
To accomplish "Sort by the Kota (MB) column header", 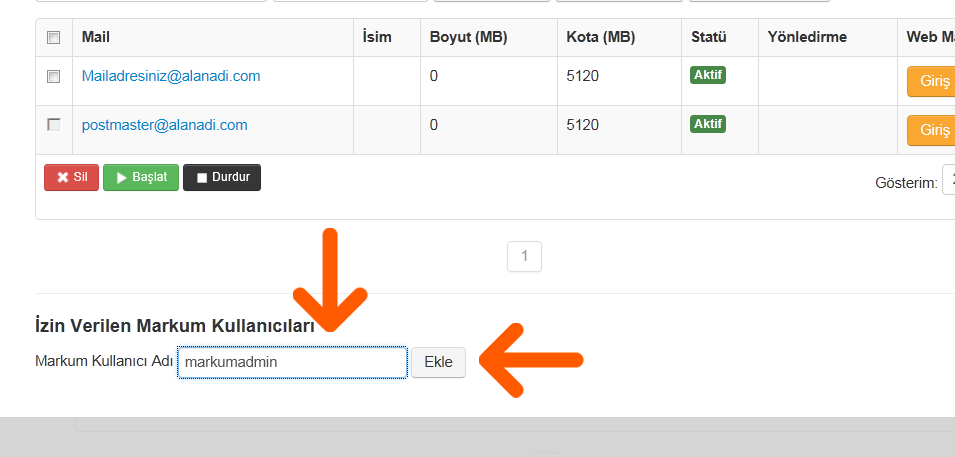I will pyautogui.click(x=601, y=37).
